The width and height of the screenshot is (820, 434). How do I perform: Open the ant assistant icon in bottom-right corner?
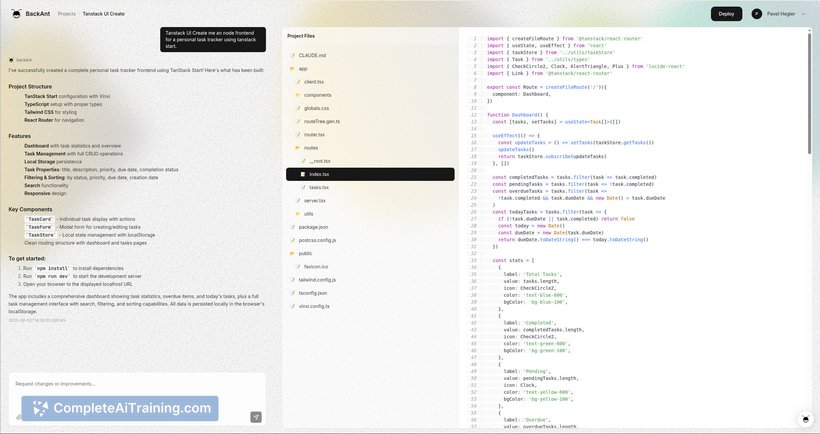click(805, 418)
